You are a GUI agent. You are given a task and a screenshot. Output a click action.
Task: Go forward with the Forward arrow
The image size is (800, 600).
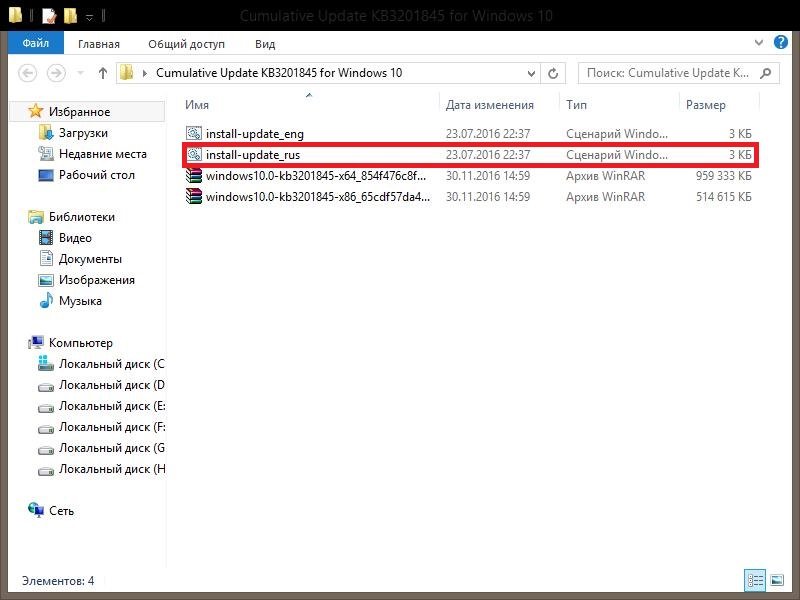coord(56,73)
